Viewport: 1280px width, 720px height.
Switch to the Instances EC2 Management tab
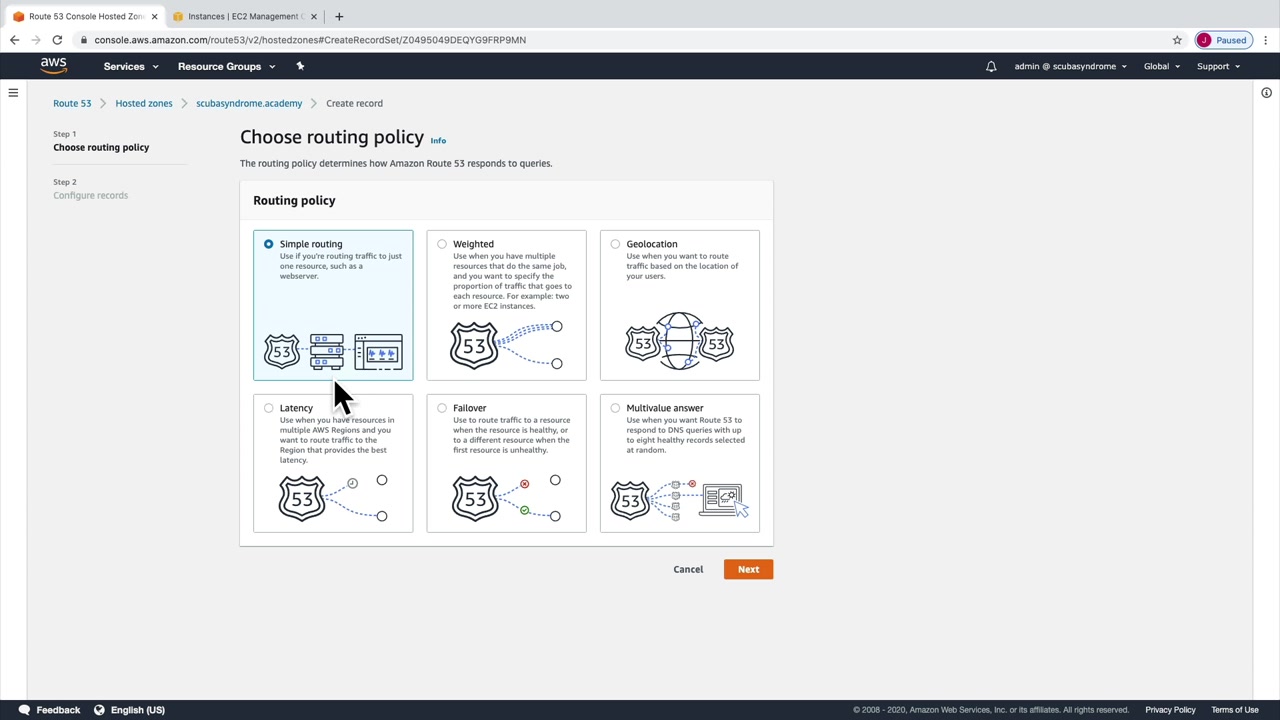point(244,16)
